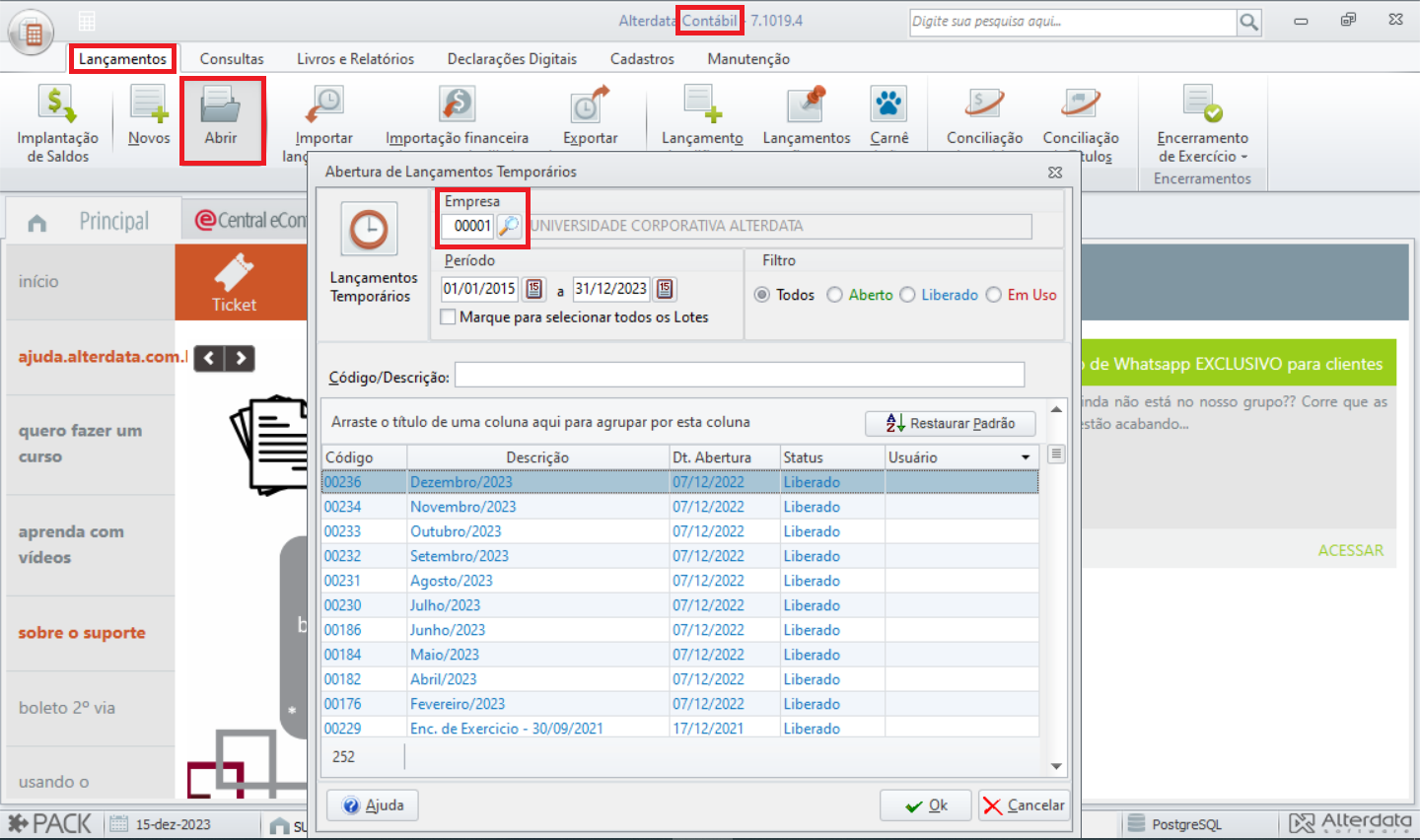Click the ACESSAR link in the Whatsapp banner
The image size is (1420, 840).
tap(1351, 550)
